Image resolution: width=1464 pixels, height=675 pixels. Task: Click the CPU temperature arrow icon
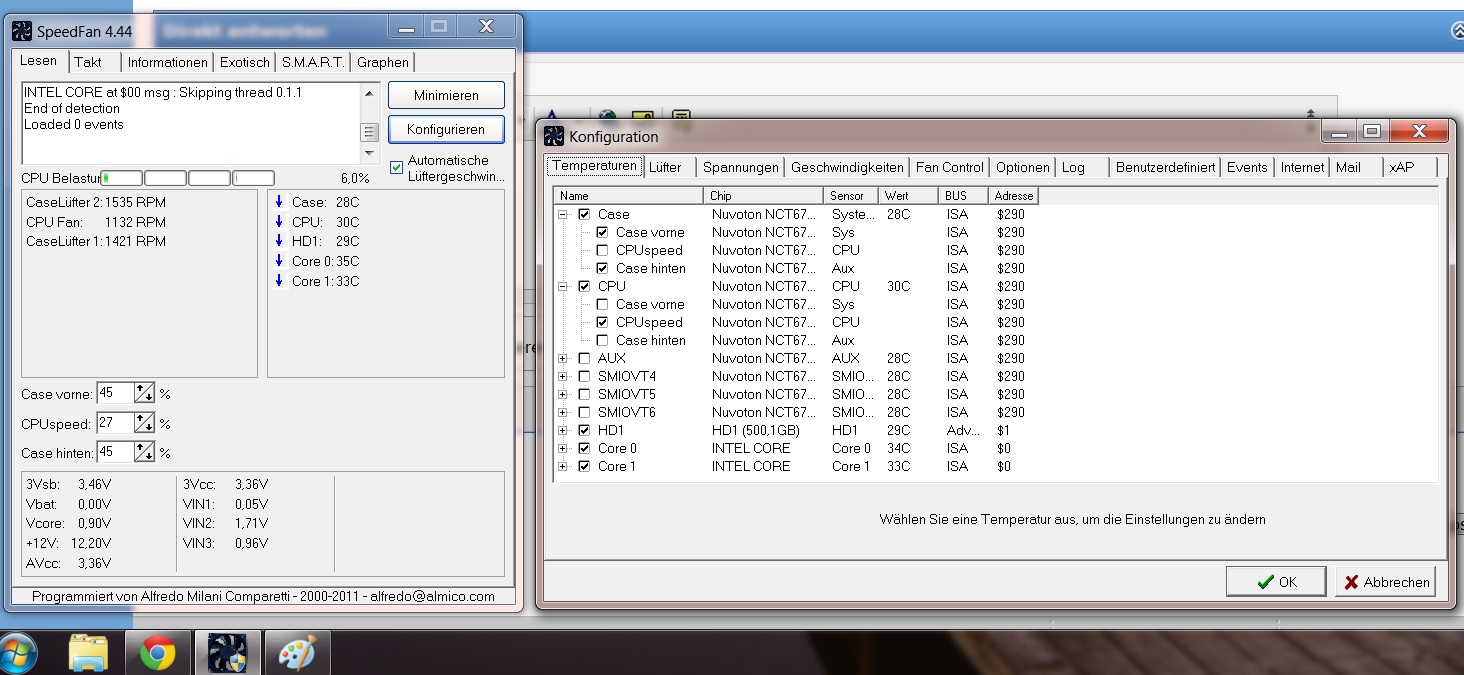(279, 222)
